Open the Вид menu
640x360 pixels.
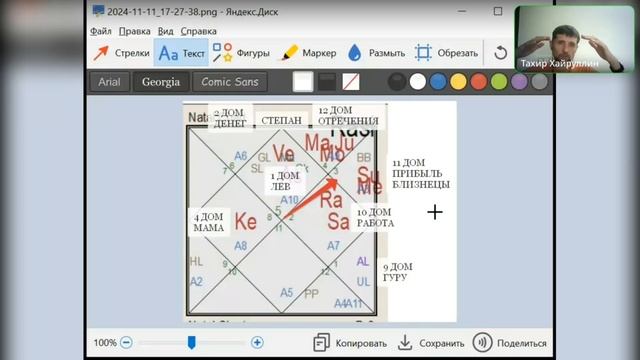(166, 31)
